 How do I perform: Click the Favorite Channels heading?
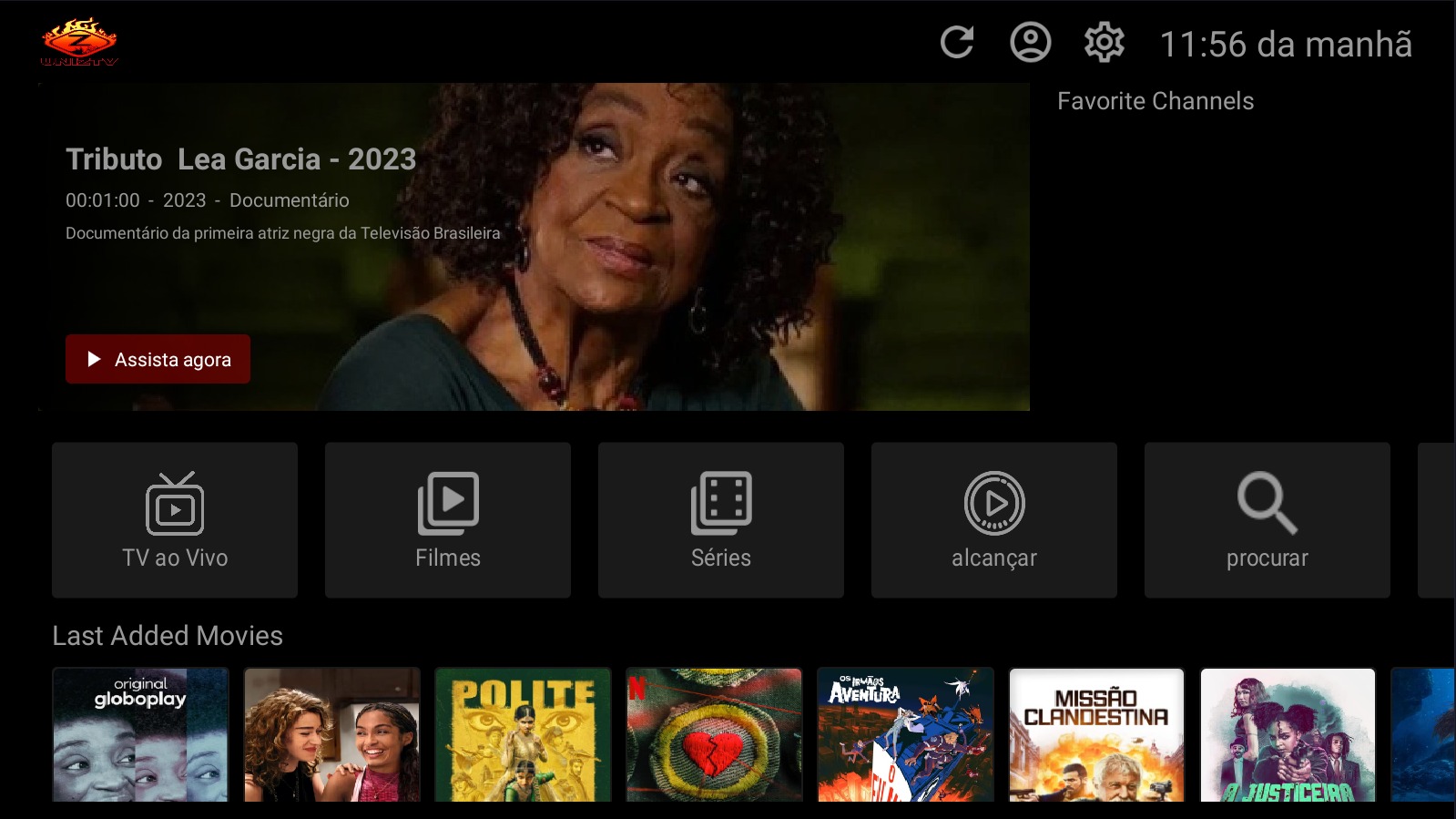pos(1156,101)
